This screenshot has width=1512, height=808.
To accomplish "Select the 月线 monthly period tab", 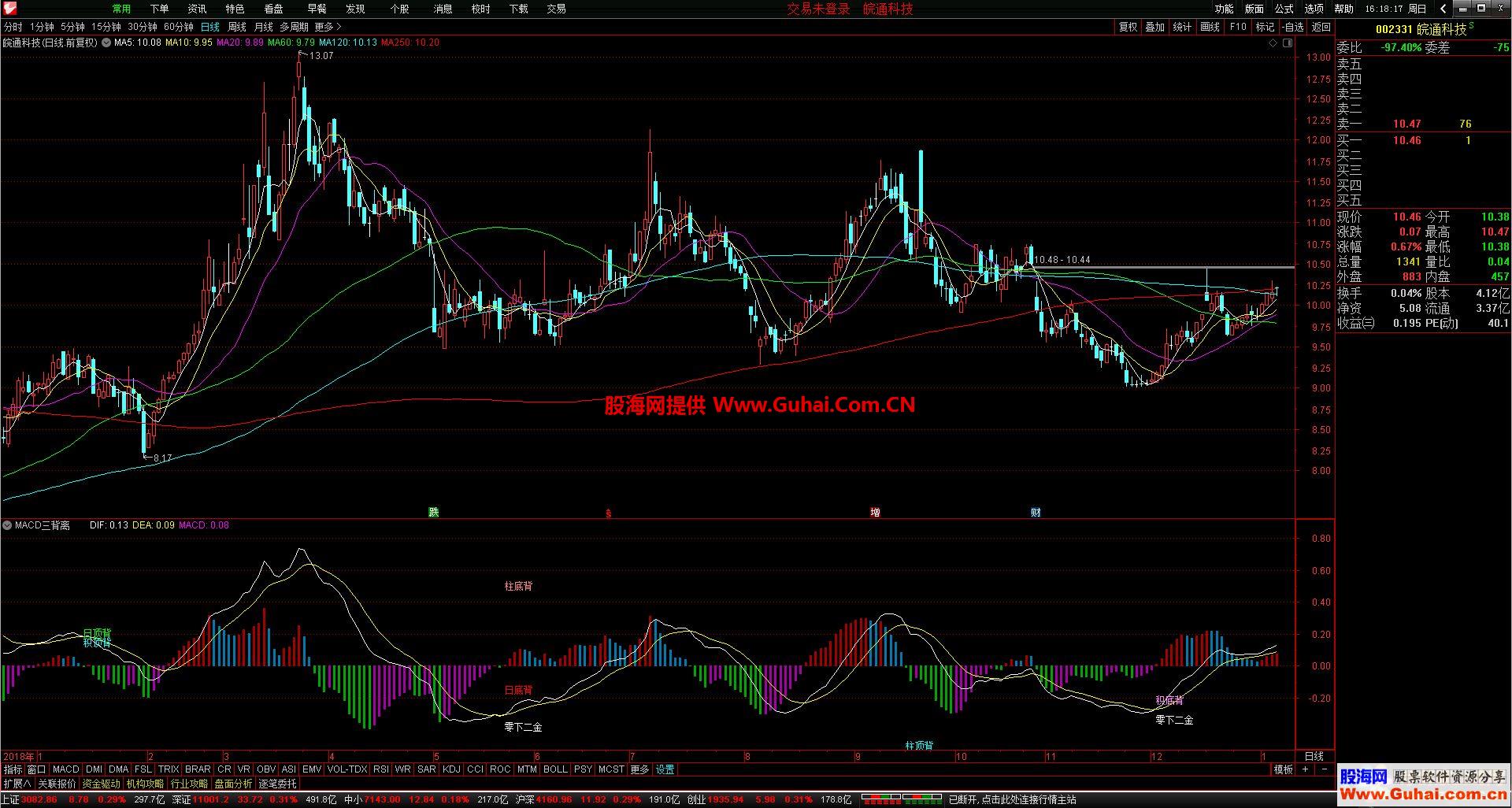I will coord(263,27).
